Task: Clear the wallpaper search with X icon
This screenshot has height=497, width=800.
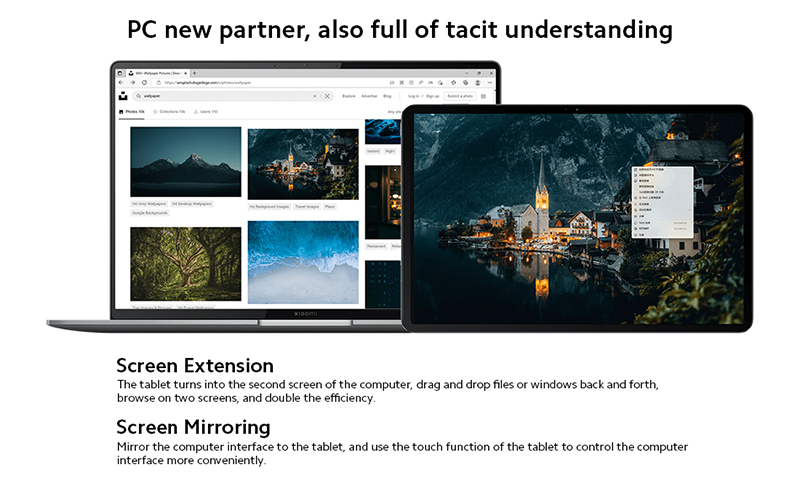Action: click(315, 96)
